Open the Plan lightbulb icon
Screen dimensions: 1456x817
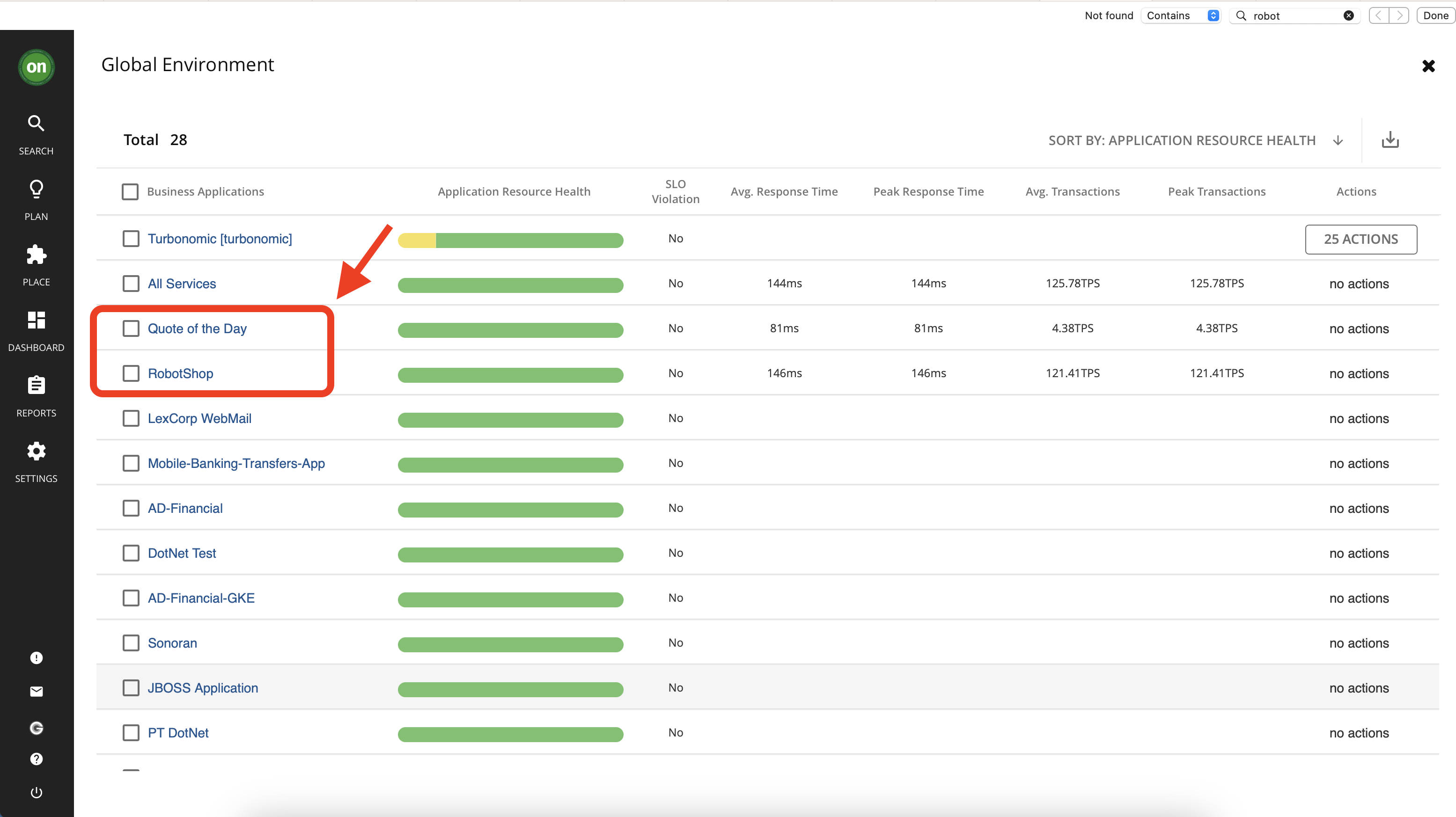36,190
